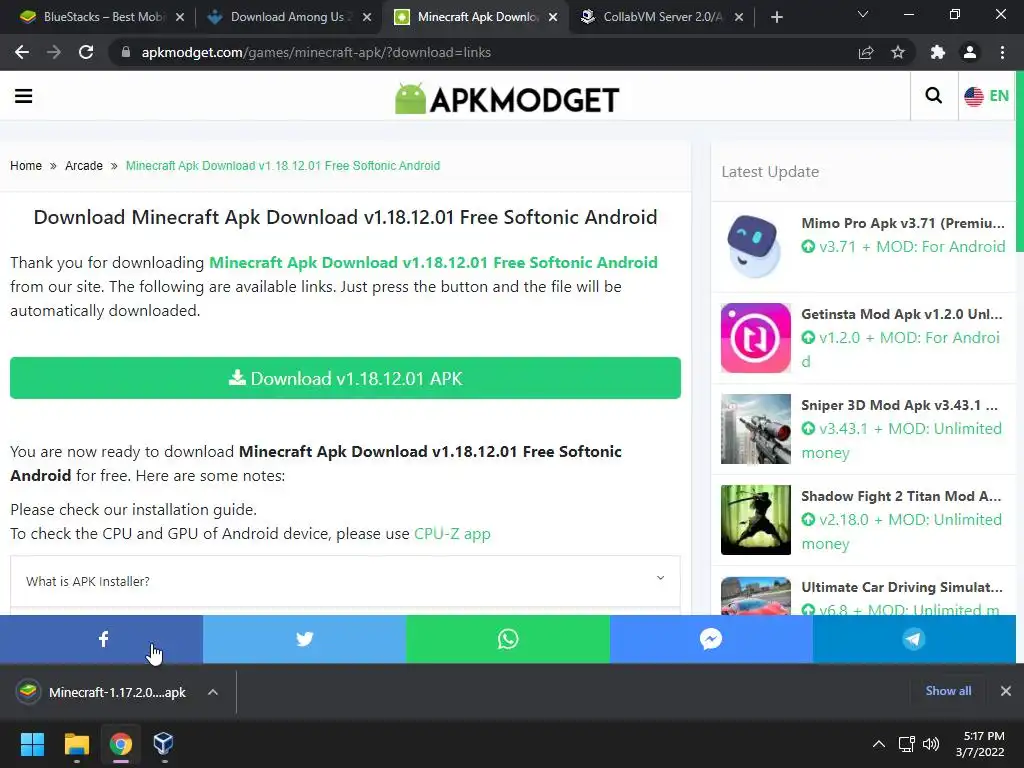The width and height of the screenshot is (1024, 768).
Task: Open Chrome extensions puzzle icon
Action: [x=938, y=52]
